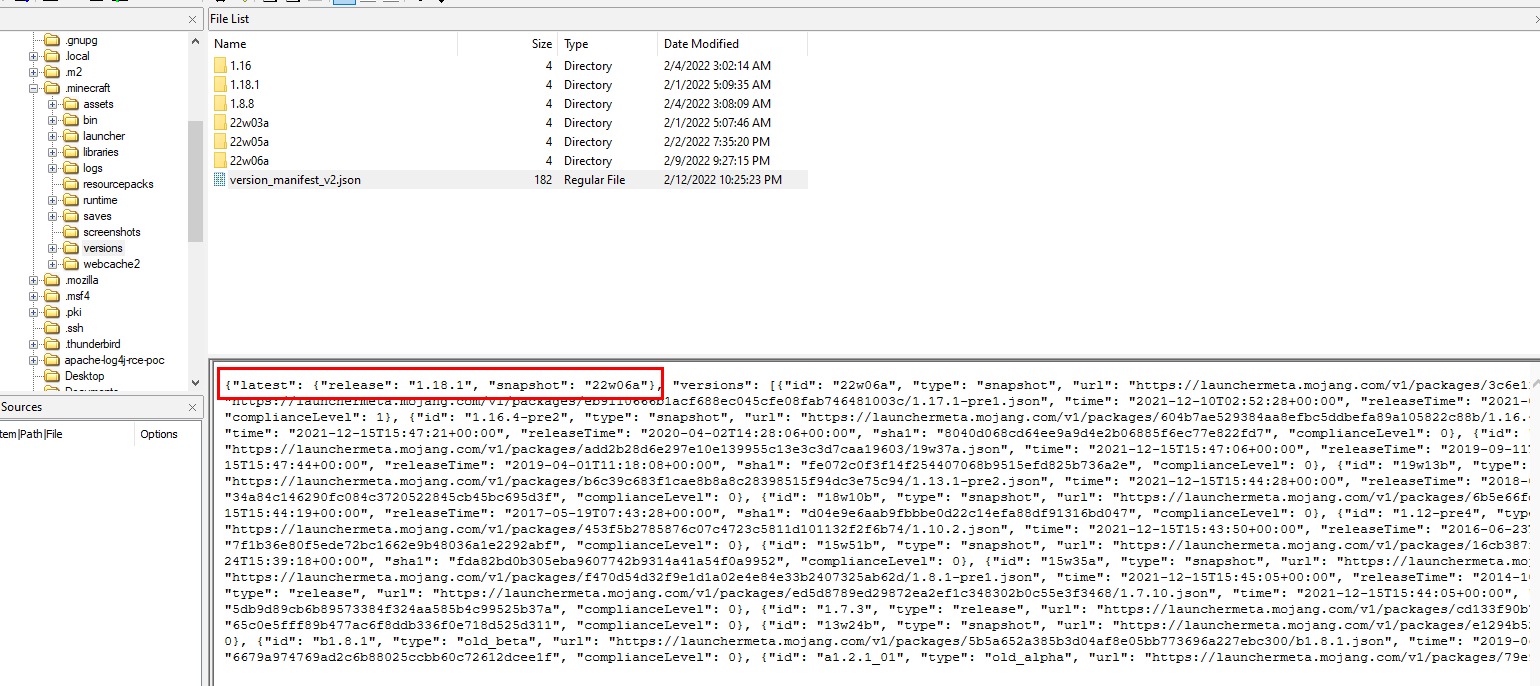The width and height of the screenshot is (1540, 686).
Task: Collapse the .minecraft tree node
Action: tap(34, 88)
